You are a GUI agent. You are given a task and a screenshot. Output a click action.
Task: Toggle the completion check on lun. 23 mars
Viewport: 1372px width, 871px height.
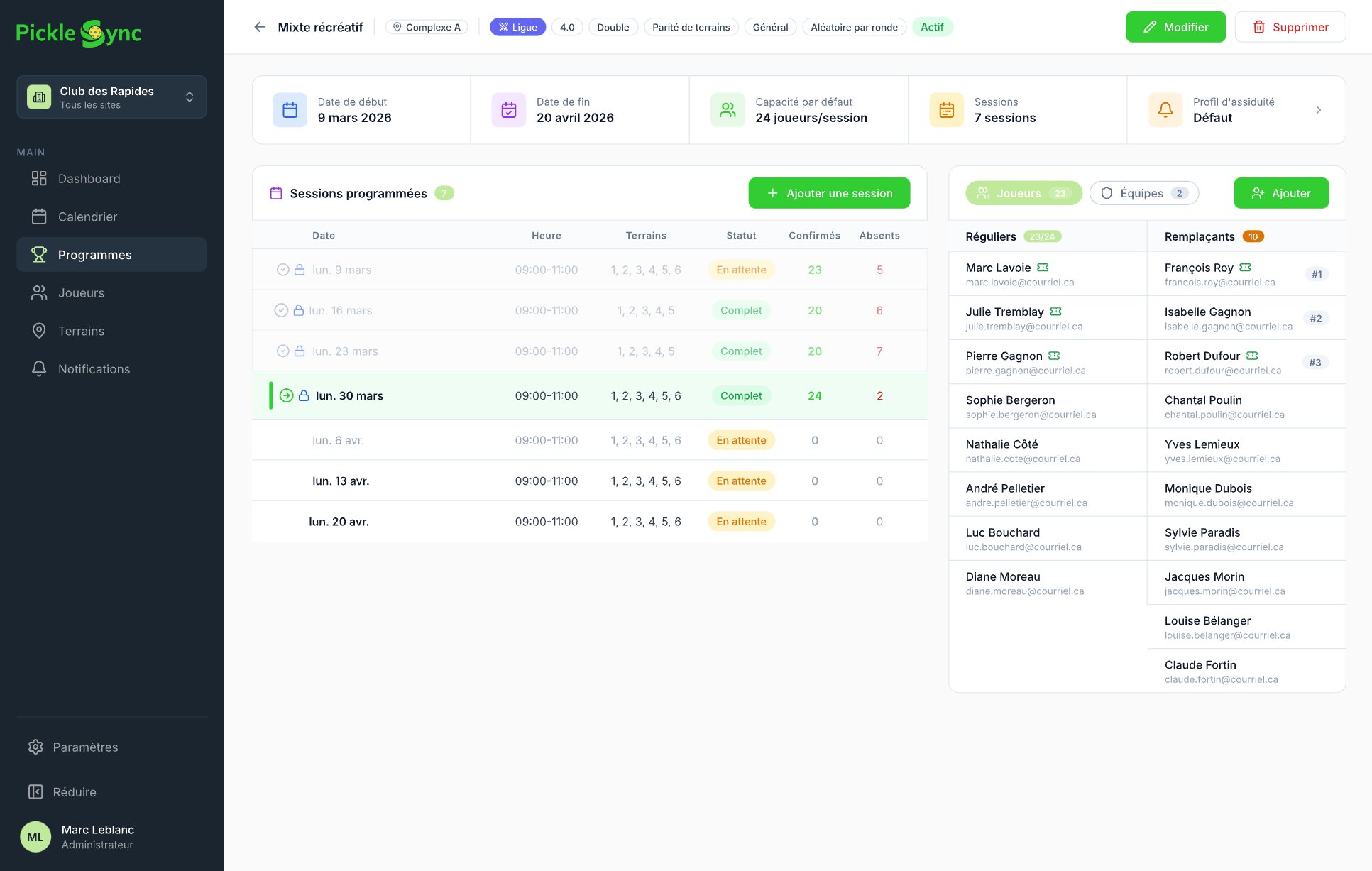click(282, 351)
